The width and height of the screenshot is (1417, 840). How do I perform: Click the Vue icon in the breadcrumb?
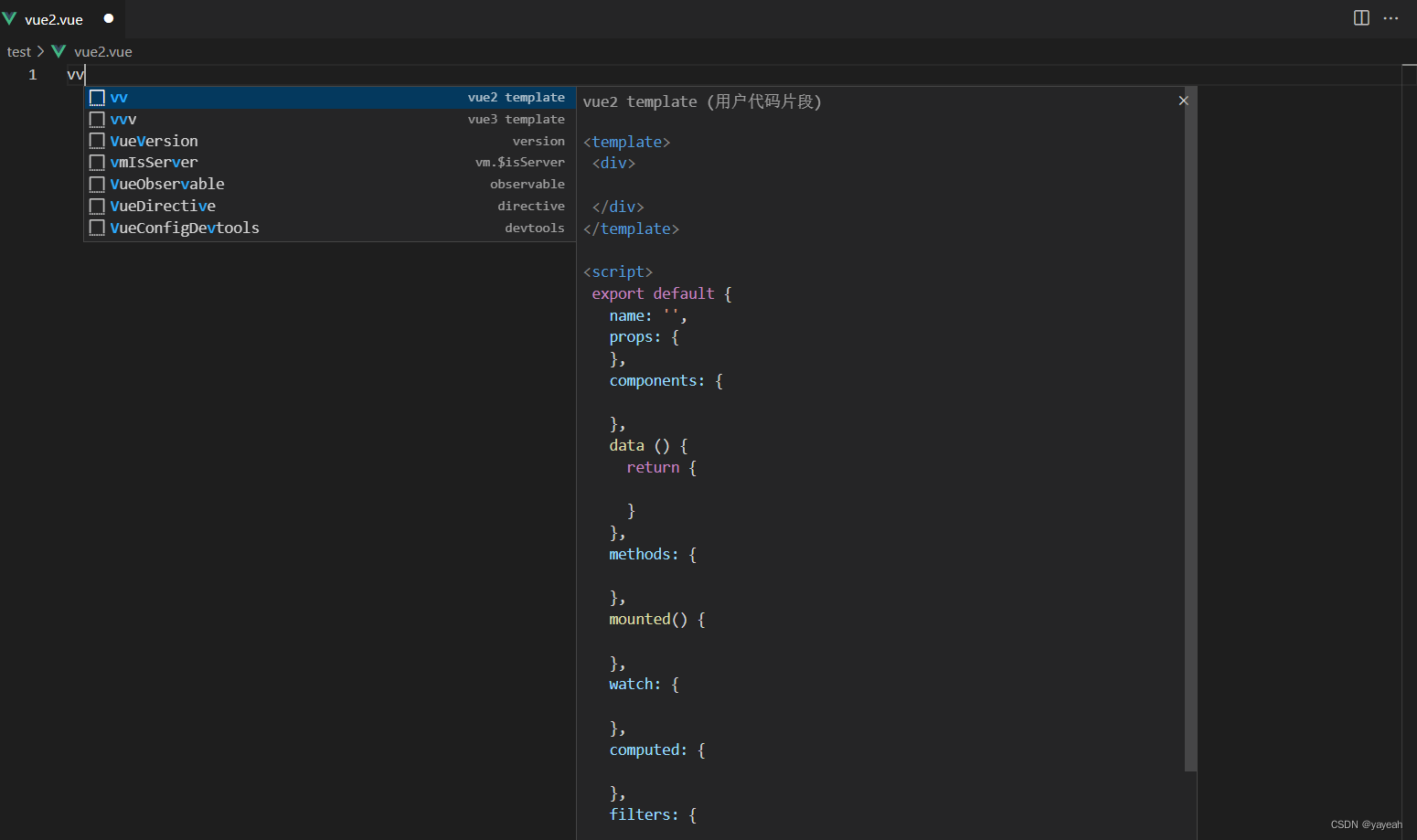pos(59,51)
